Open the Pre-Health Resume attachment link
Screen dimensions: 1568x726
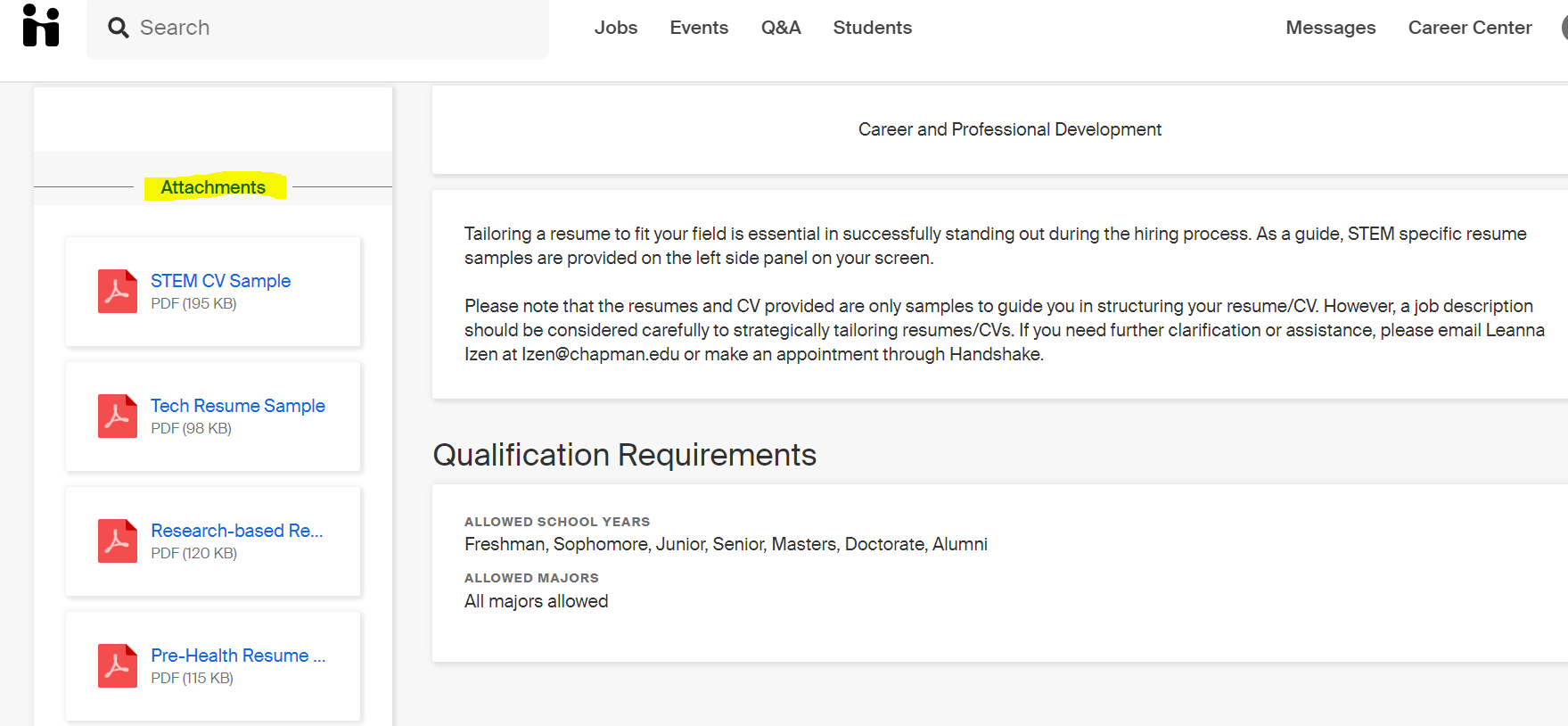tap(238, 656)
